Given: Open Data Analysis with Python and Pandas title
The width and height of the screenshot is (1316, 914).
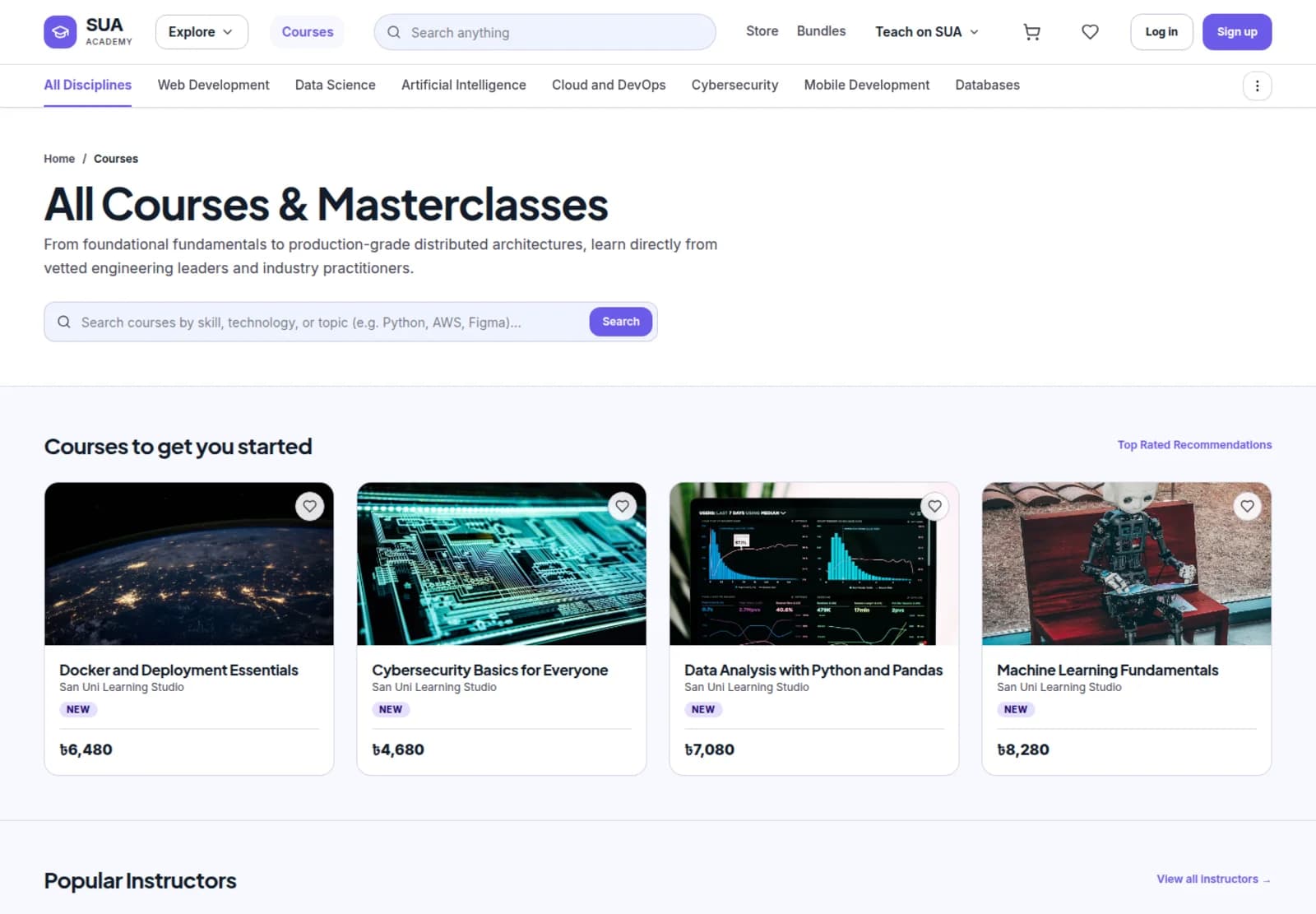Looking at the screenshot, I should pyautogui.click(x=813, y=670).
